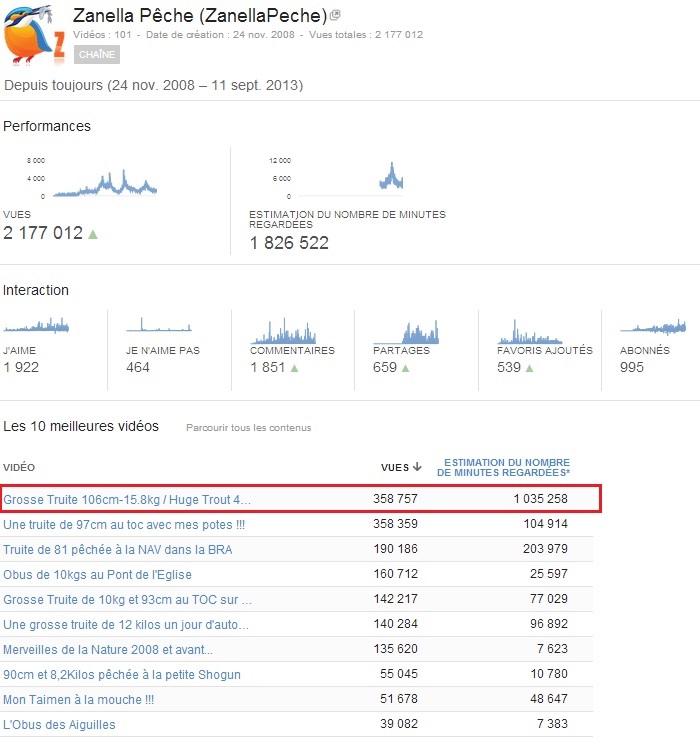Click the views value 358 757
The width and height of the screenshot is (700, 743).
tap(395, 499)
